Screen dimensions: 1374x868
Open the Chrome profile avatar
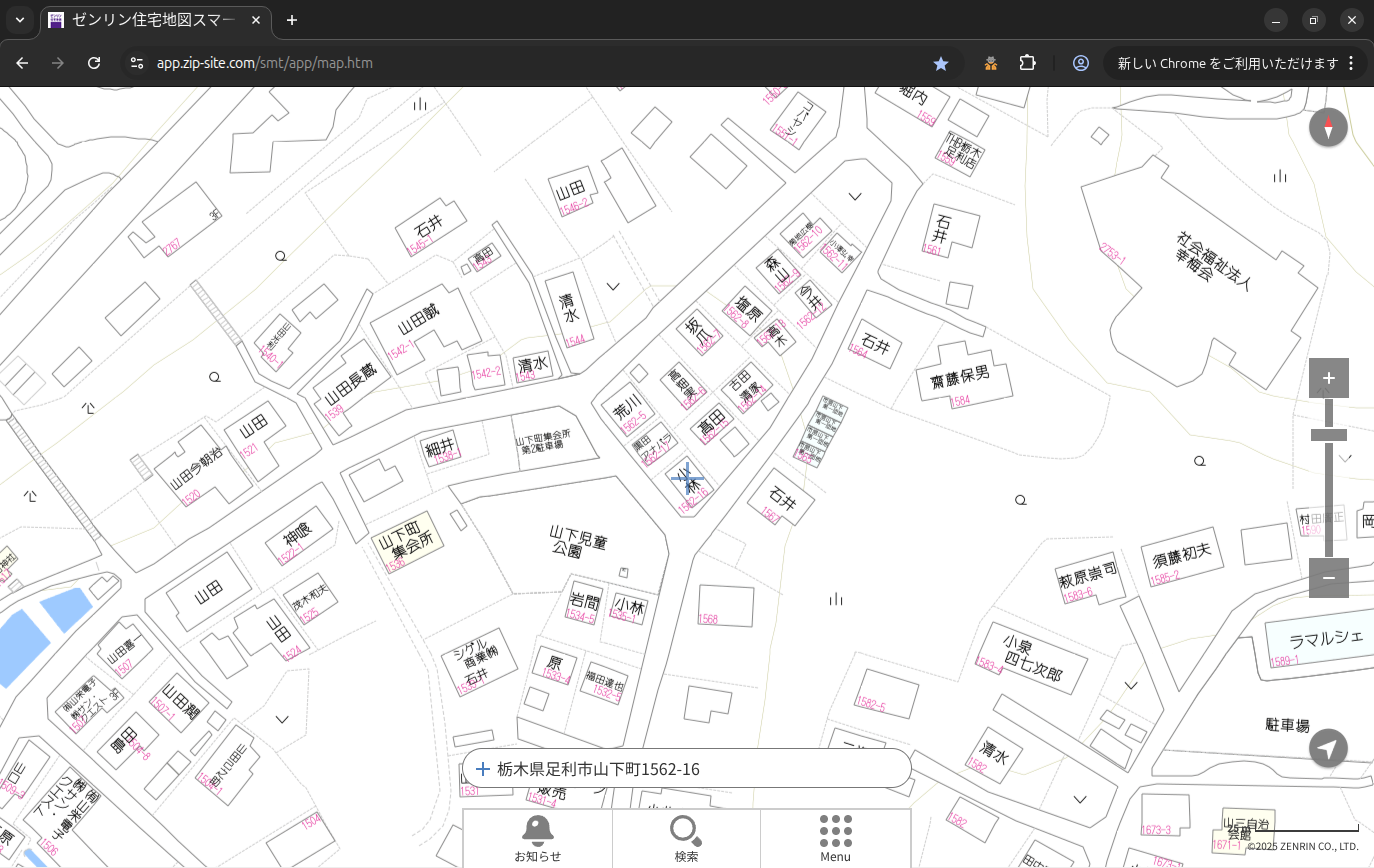click(1081, 63)
